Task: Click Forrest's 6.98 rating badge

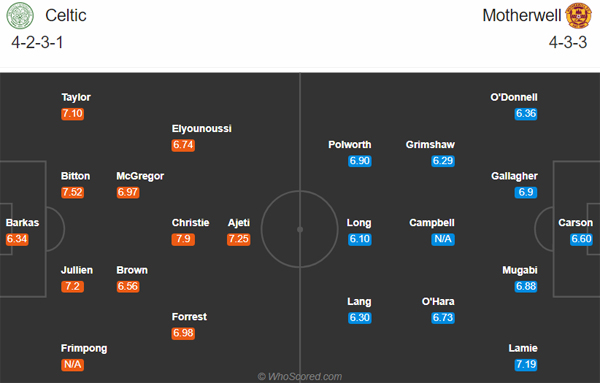Action: pyautogui.click(x=183, y=333)
